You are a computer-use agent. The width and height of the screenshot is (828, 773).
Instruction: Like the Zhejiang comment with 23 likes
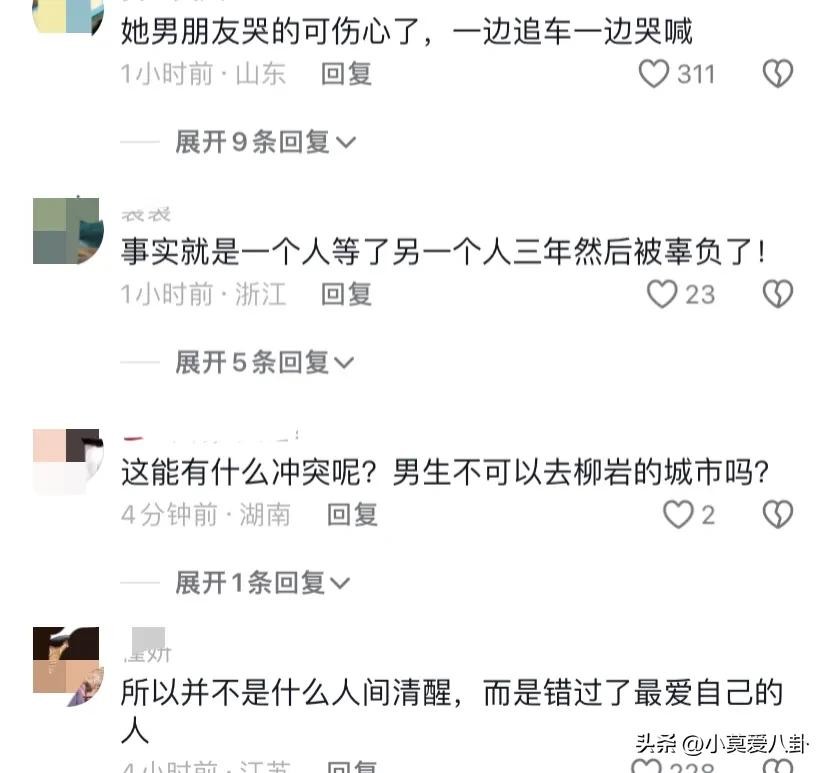coord(662,294)
